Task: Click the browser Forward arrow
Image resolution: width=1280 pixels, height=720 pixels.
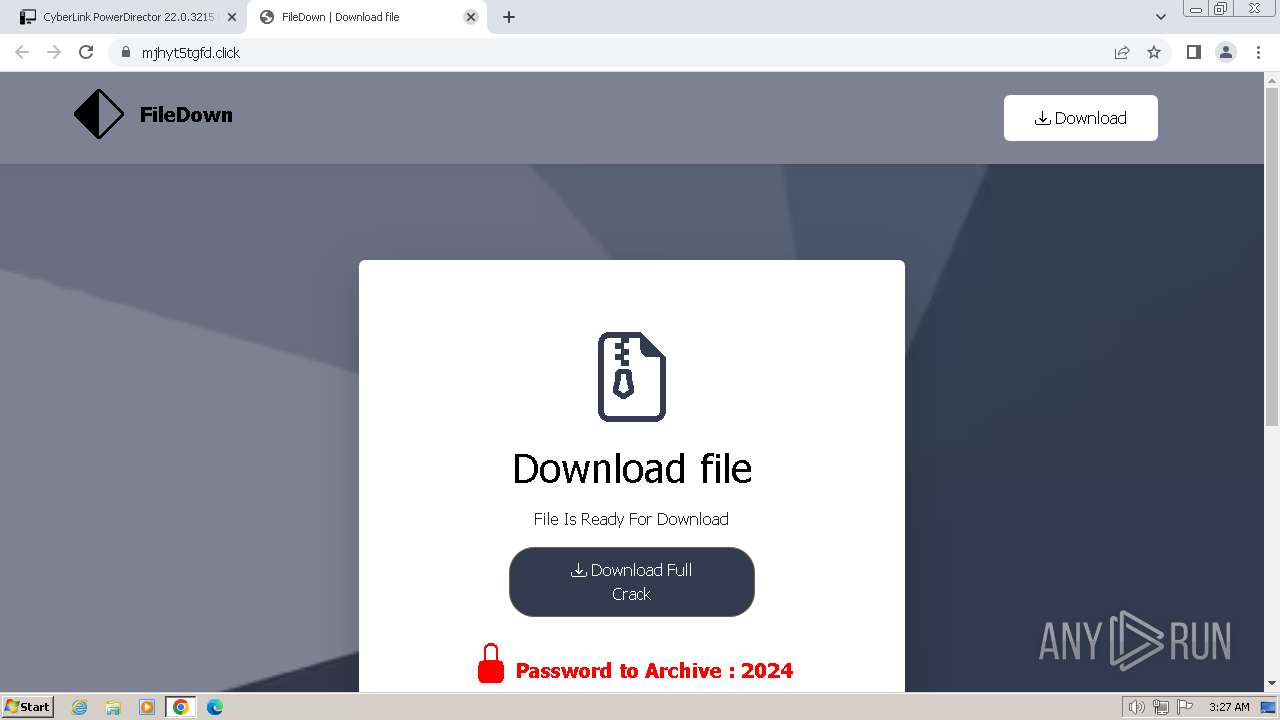Action: pos(54,52)
